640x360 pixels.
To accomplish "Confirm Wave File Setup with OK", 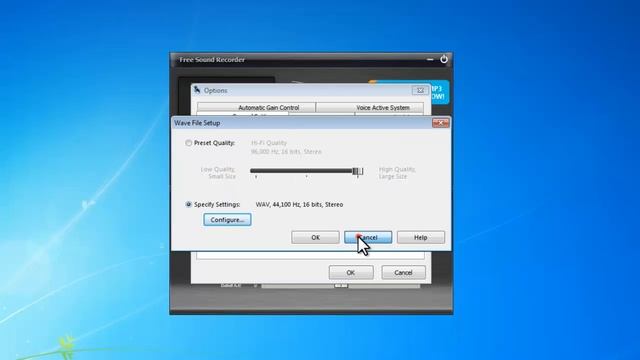I will click(x=315, y=237).
